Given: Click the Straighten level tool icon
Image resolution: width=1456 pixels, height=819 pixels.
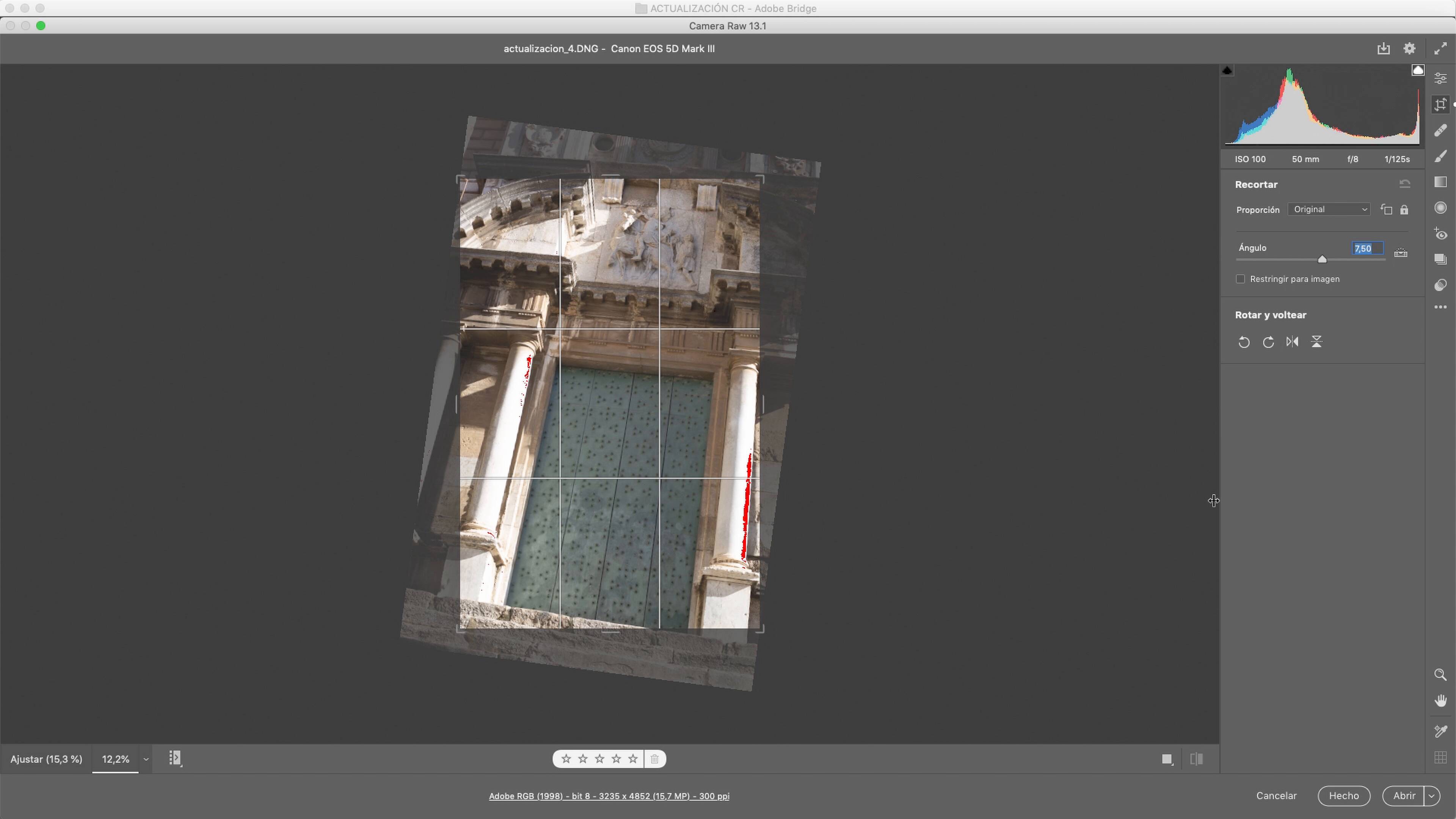Looking at the screenshot, I should click(1401, 253).
